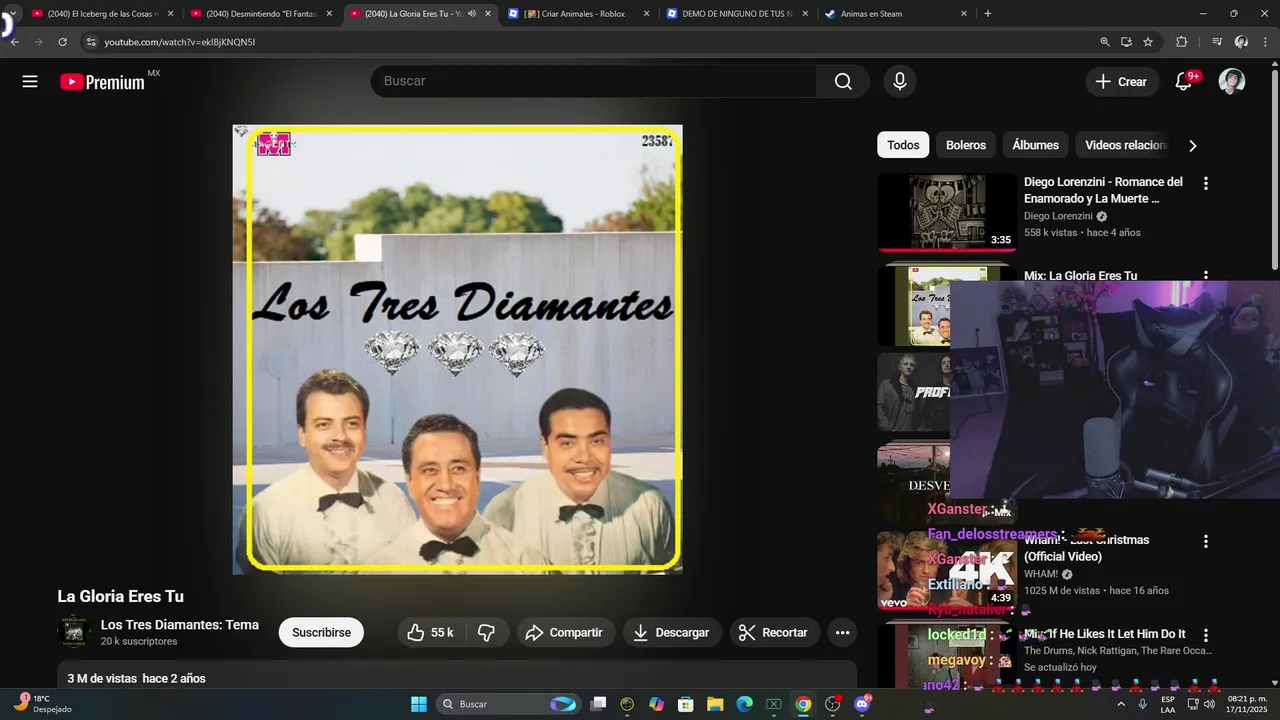Screen dimensions: 1280x720
Task: Open the YouTube hamburger guide menu
Action: click(30, 82)
